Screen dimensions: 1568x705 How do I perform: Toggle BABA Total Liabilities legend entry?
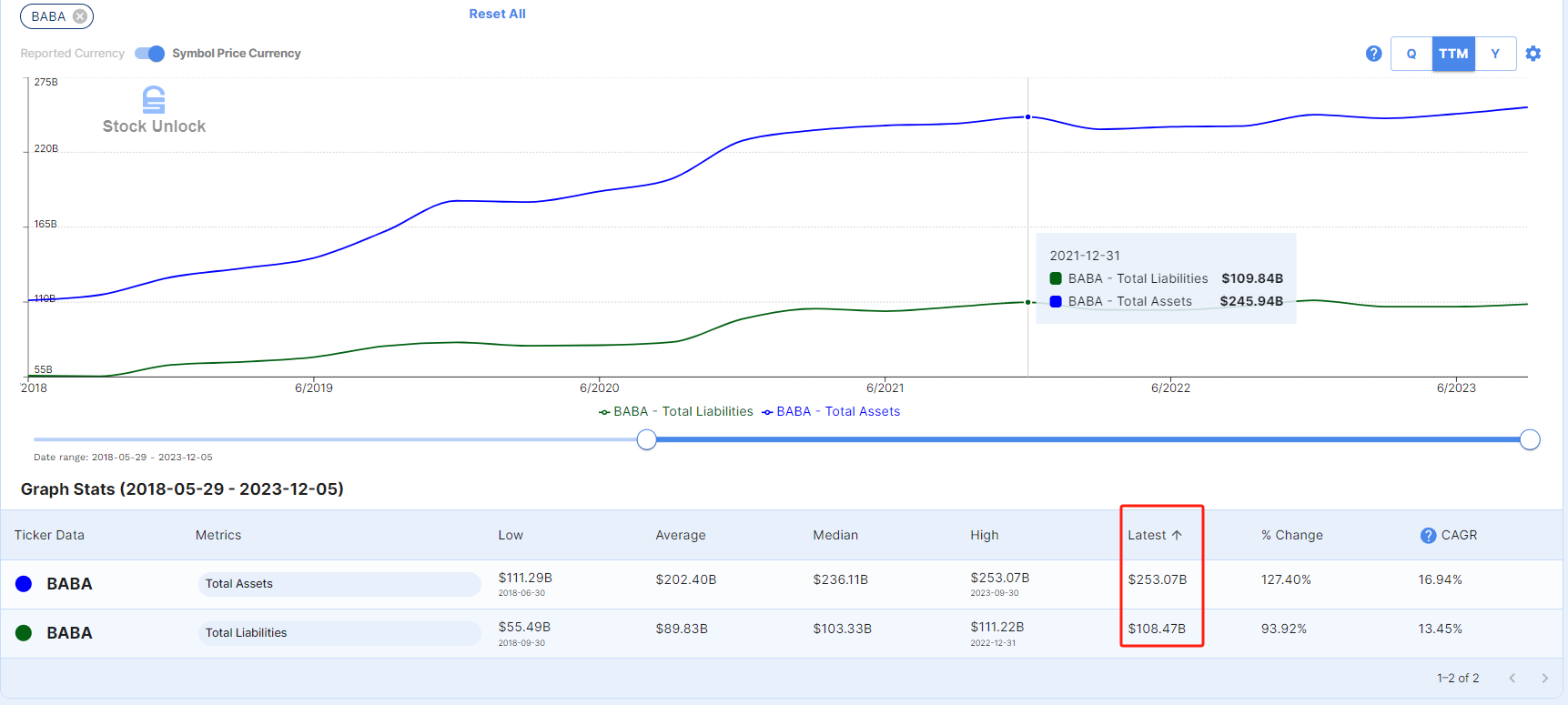[x=676, y=412]
